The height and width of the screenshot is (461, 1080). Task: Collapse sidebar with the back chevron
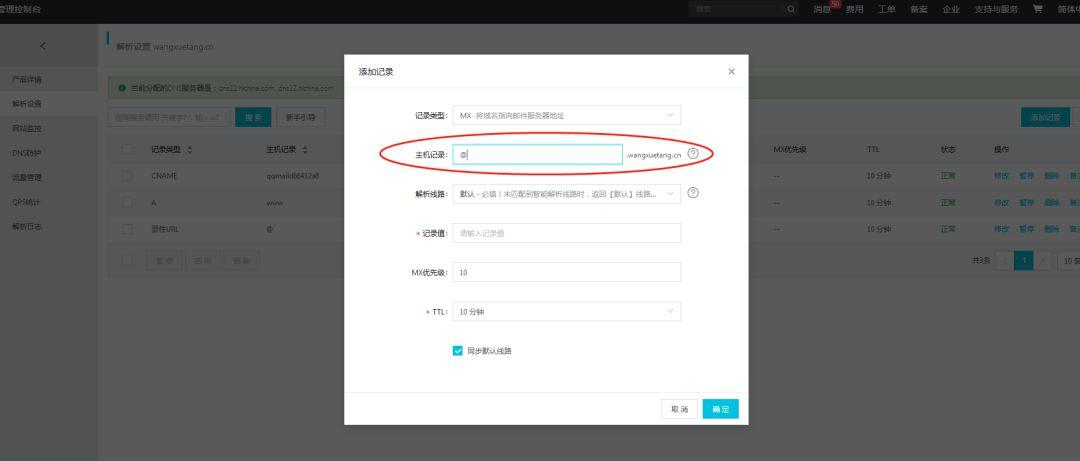(x=43, y=46)
